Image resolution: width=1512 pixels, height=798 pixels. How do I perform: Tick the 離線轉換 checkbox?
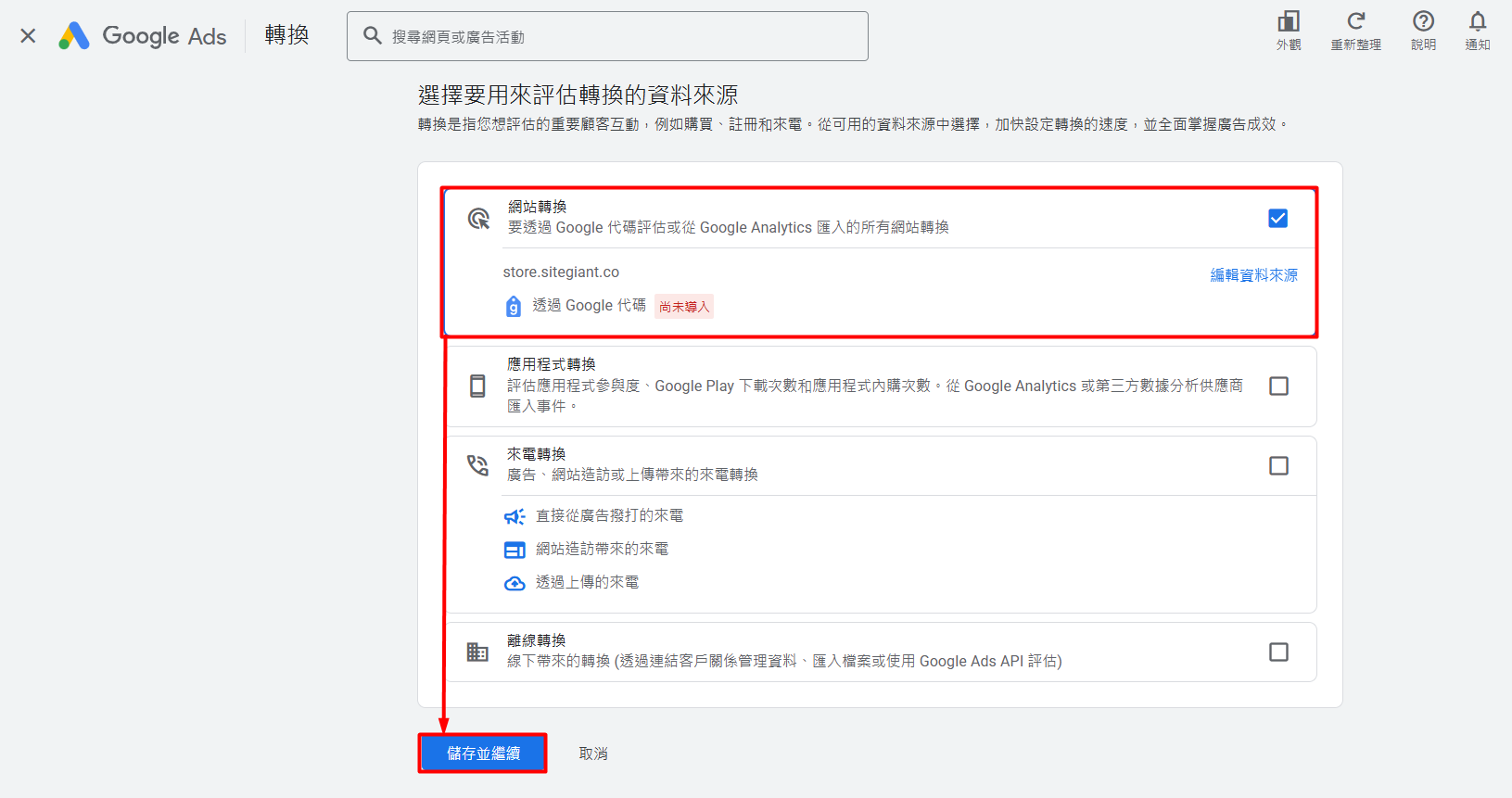(1278, 652)
